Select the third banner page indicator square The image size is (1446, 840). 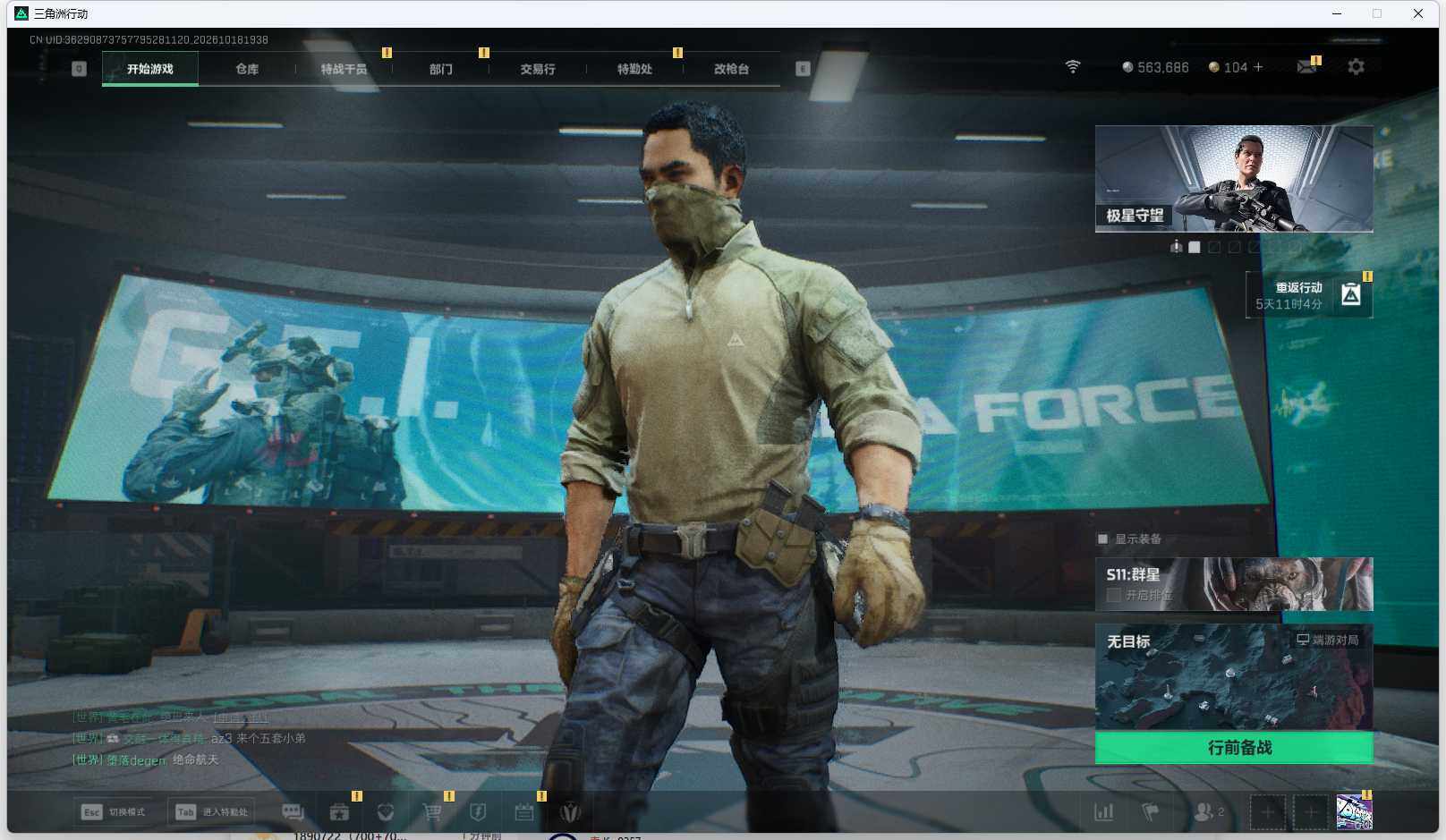pos(1235,247)
